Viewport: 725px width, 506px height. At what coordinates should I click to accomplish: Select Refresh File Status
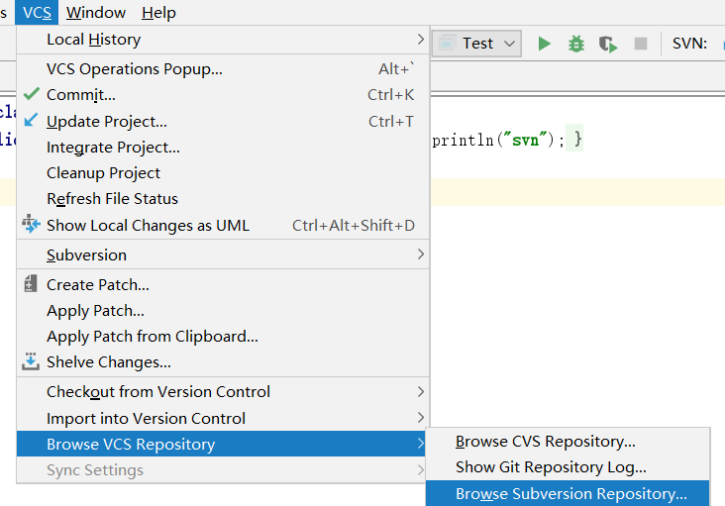(x=112, y=198)
